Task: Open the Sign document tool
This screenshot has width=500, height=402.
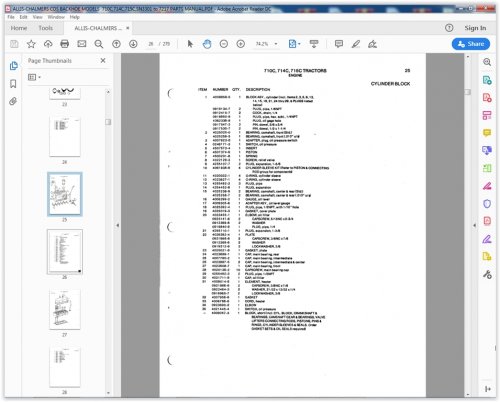Action: [372, 44]
